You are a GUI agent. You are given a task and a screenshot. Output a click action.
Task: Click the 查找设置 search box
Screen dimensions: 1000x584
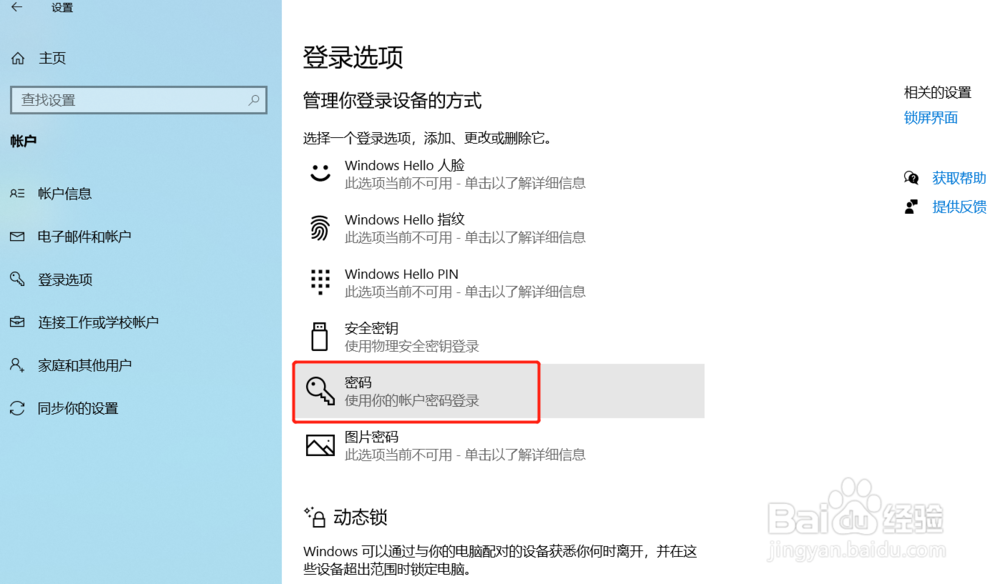coord(138,100)
